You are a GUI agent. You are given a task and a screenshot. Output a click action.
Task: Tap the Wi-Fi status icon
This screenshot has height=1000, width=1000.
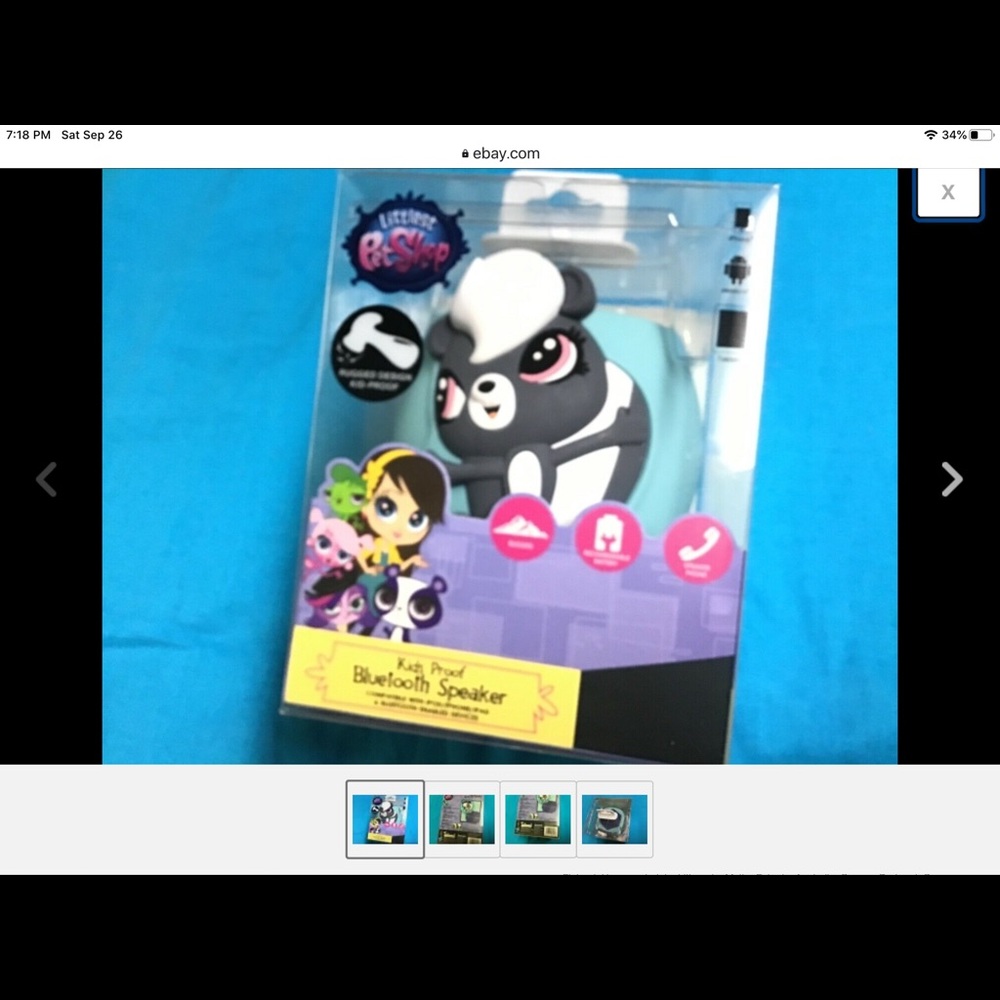tap(930, 135)
